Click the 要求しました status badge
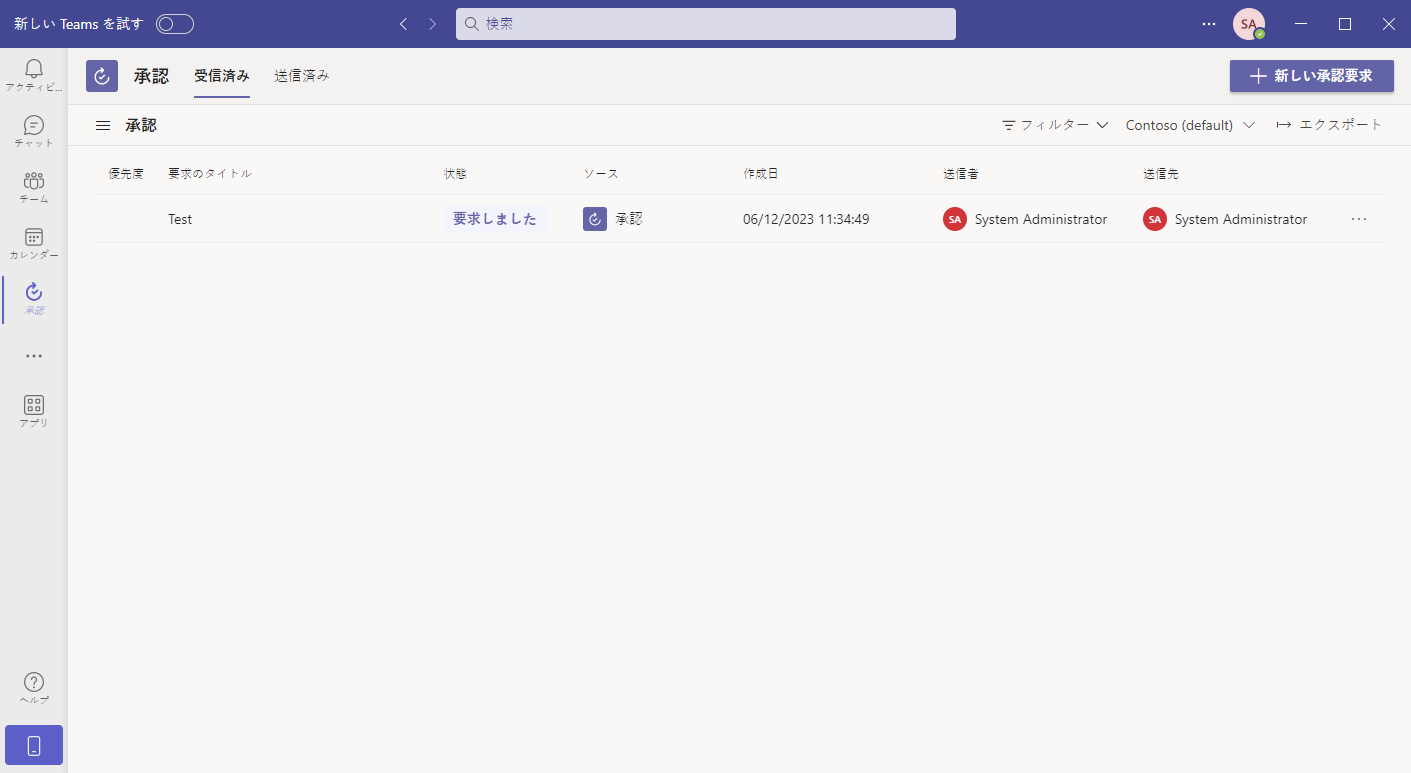This screenshot has width=1411, height=773. point(495,219)
